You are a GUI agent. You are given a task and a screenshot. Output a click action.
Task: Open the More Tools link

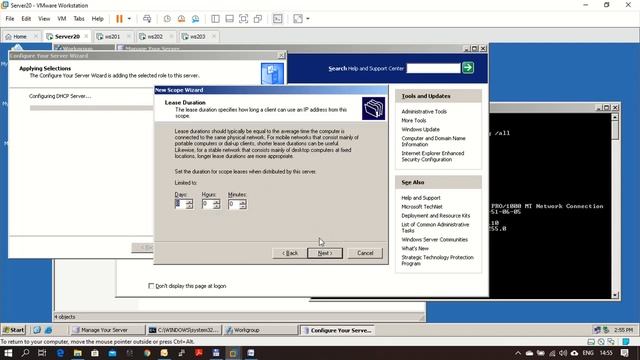[413, 120]
